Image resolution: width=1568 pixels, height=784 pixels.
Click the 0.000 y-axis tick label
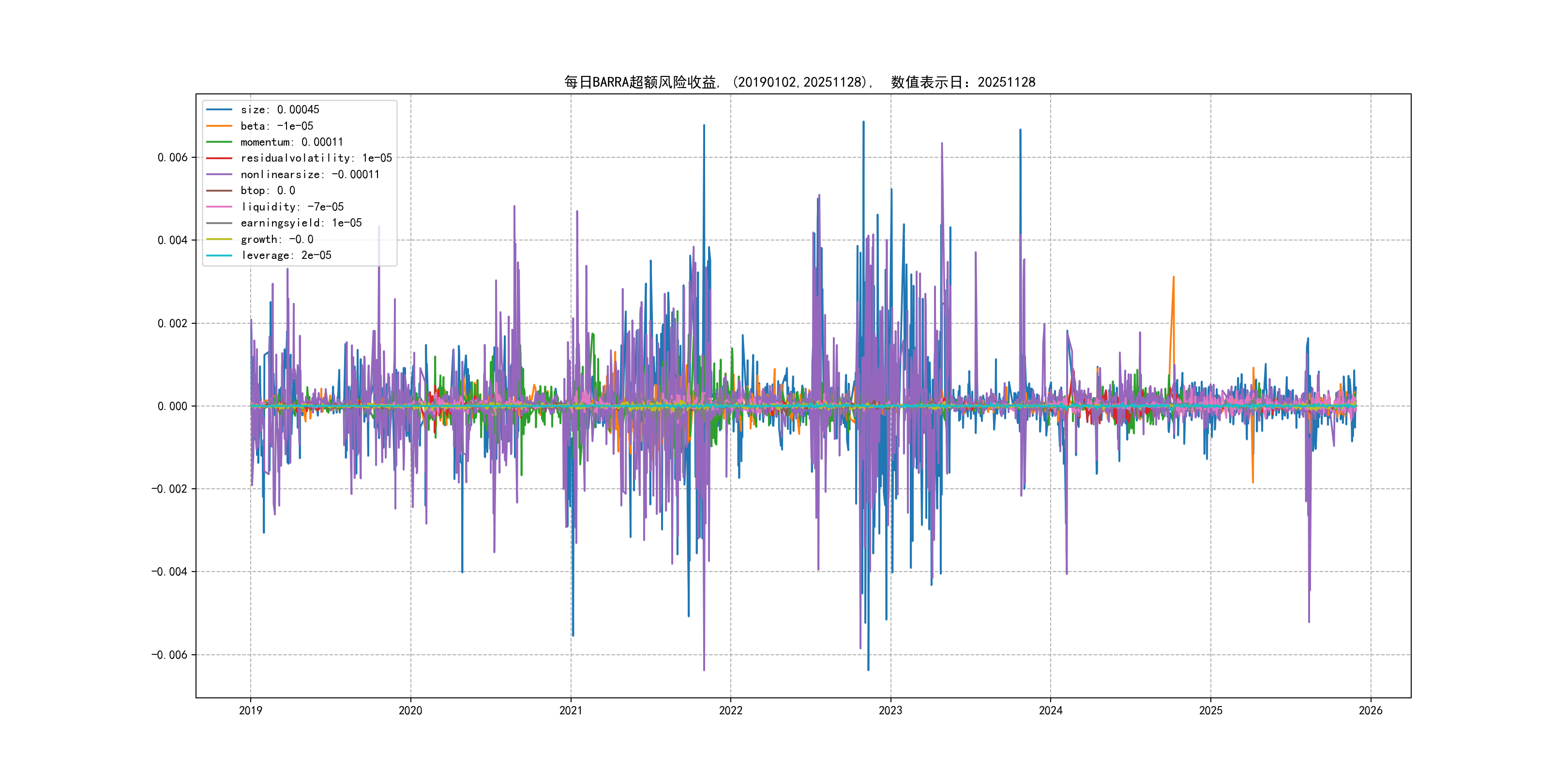172,406
